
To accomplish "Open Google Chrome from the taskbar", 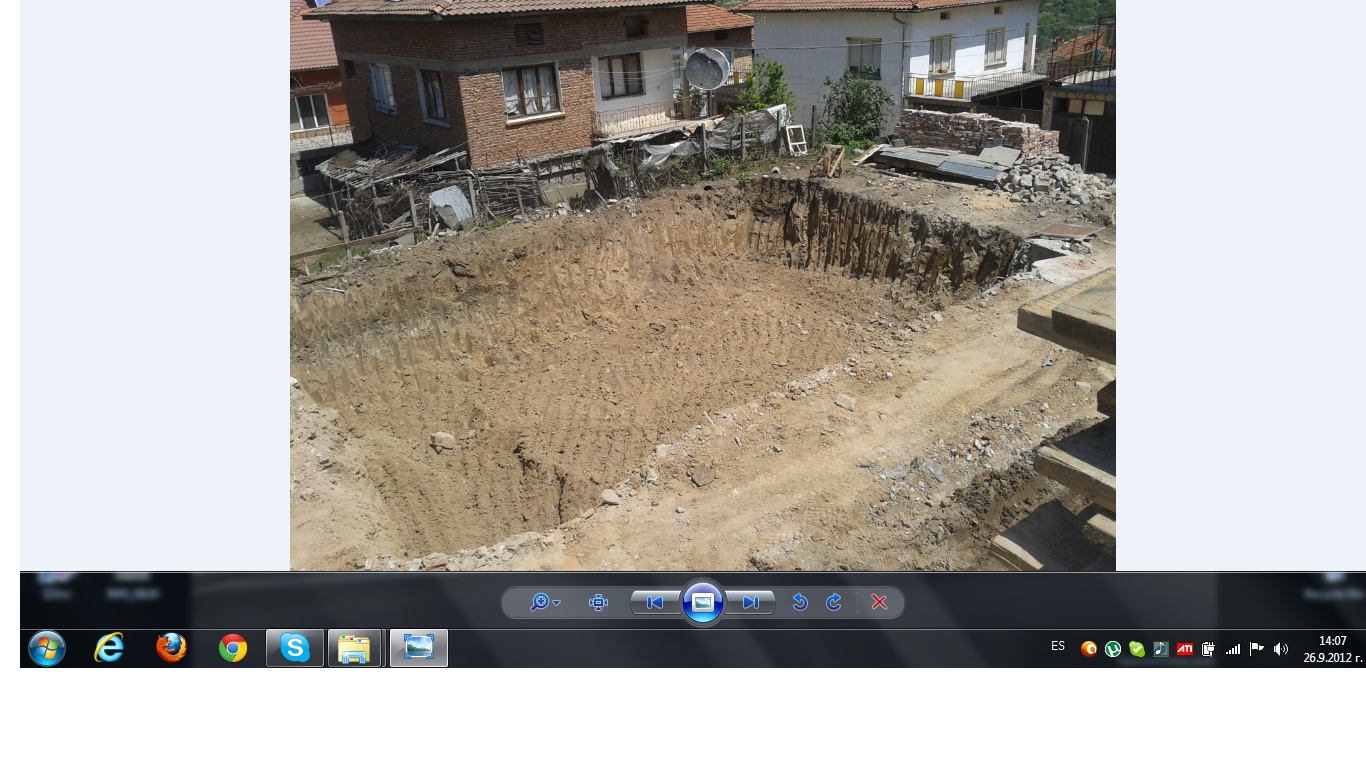I will [x=233, y=648].
